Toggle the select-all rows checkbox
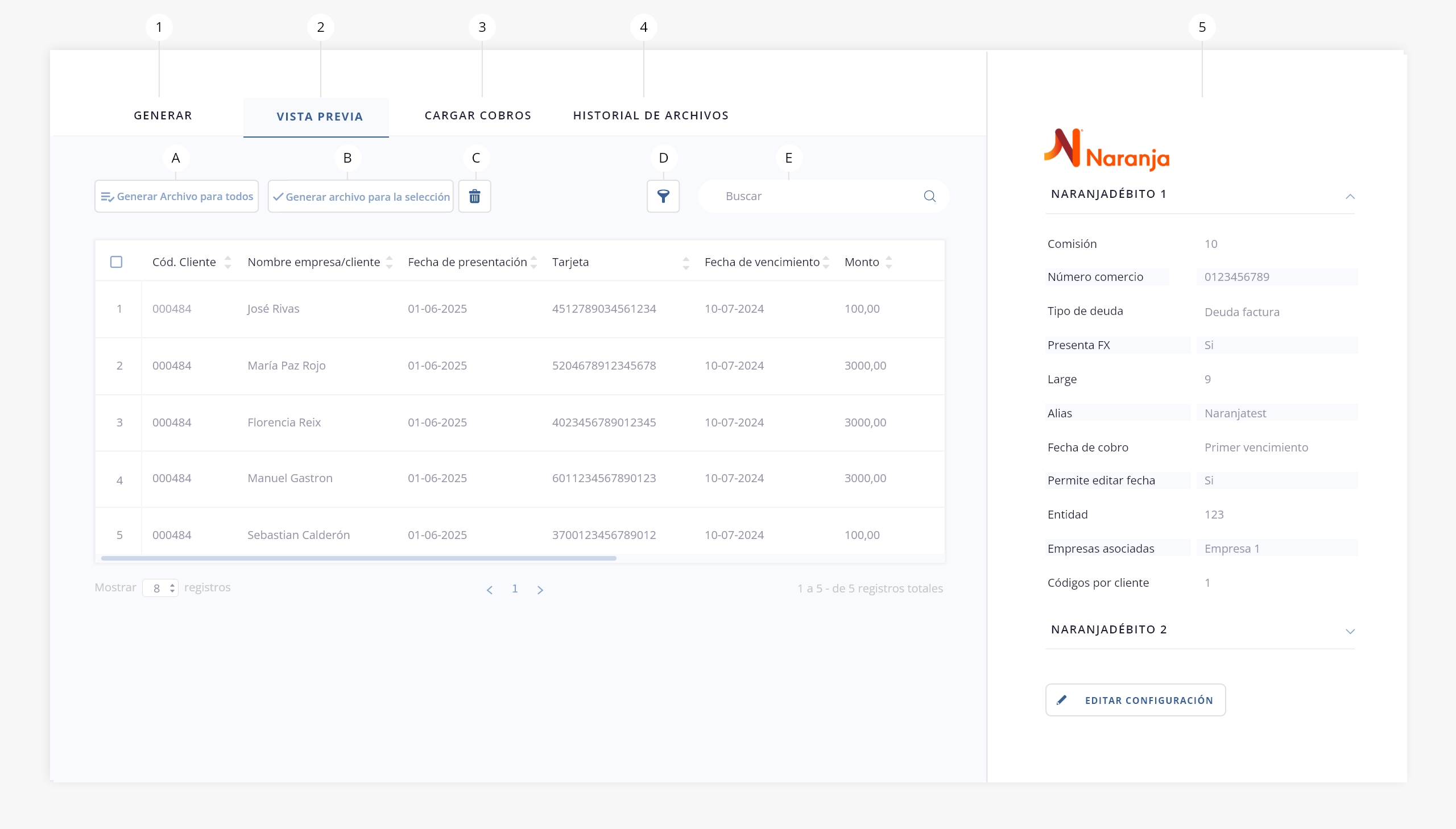 point(116,262)
